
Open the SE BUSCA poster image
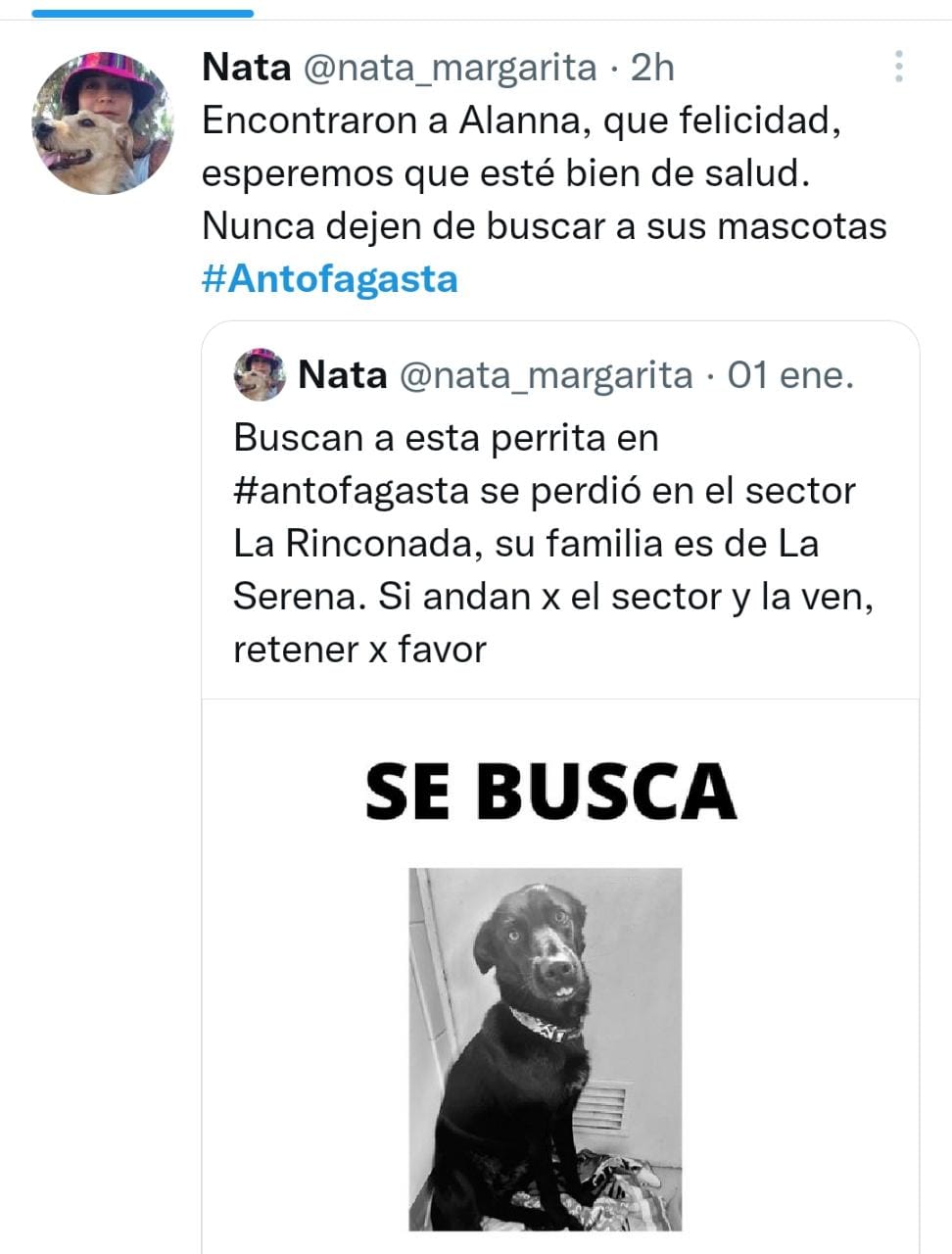coord(560,977)
